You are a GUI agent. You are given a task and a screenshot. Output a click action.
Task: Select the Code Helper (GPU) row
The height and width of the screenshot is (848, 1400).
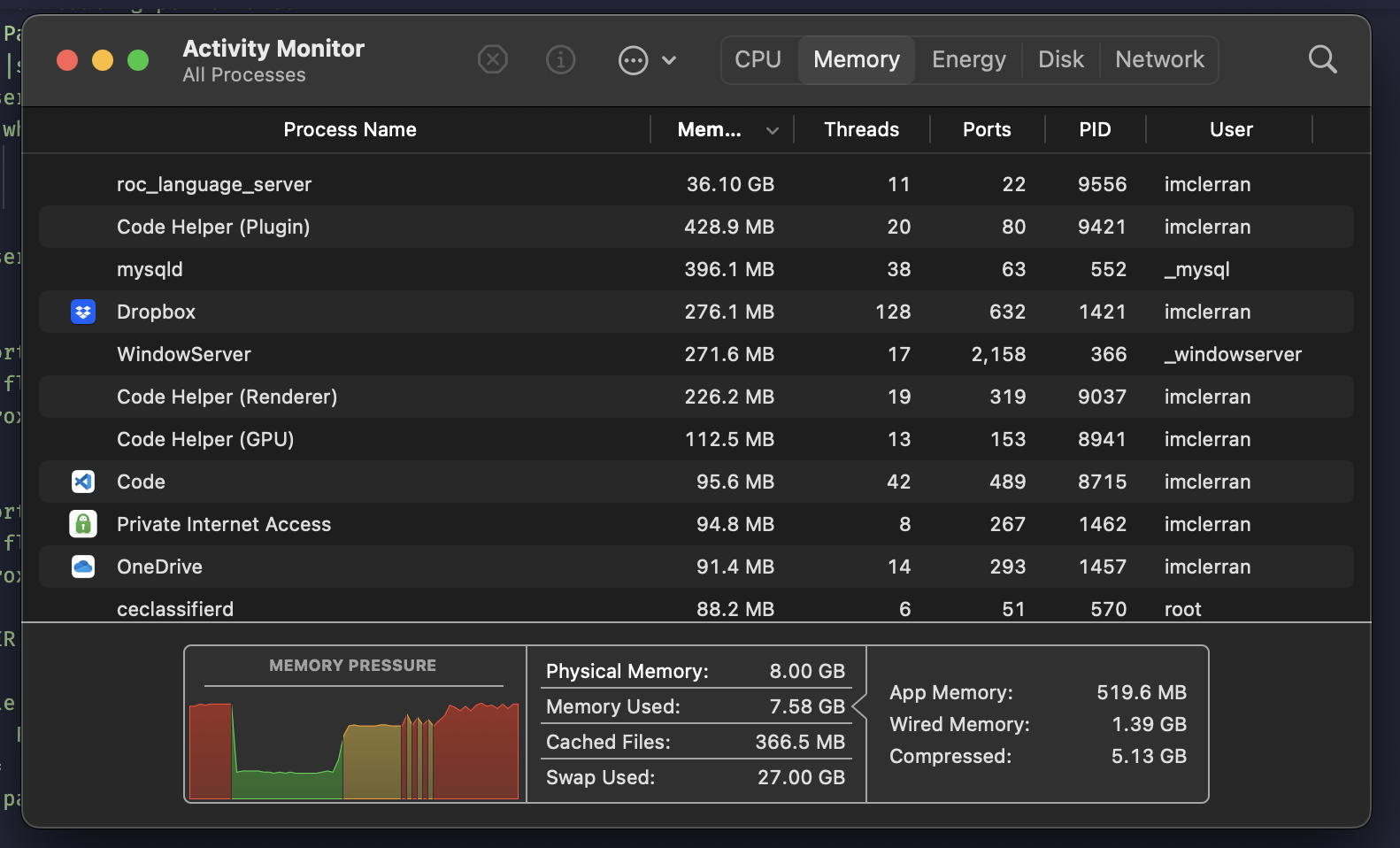coord(696,439)
